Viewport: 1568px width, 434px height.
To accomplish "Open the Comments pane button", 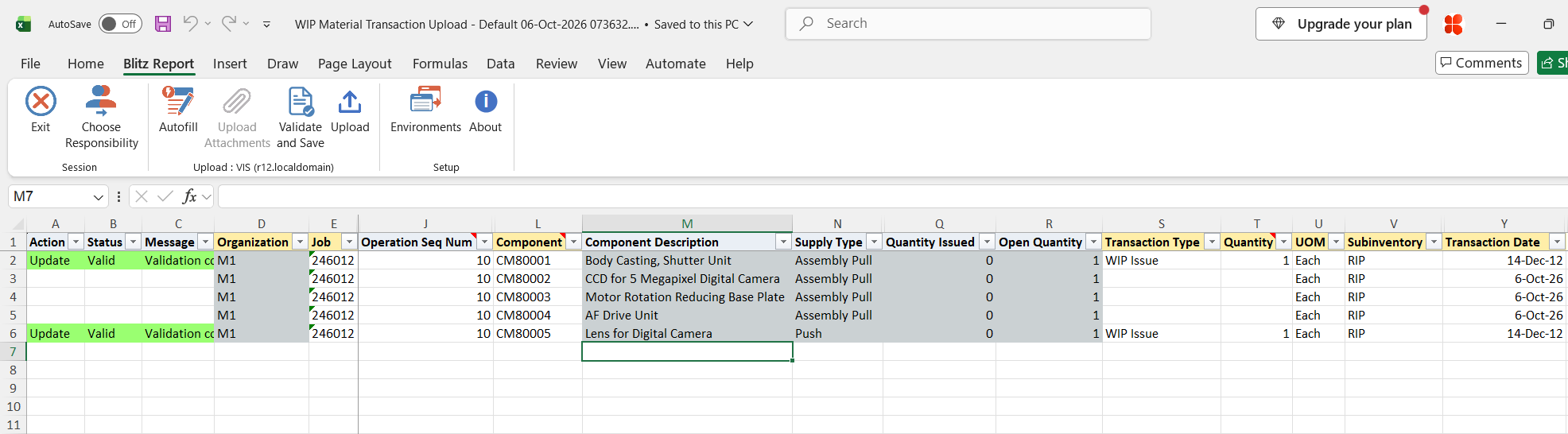I will (1481, 63).
